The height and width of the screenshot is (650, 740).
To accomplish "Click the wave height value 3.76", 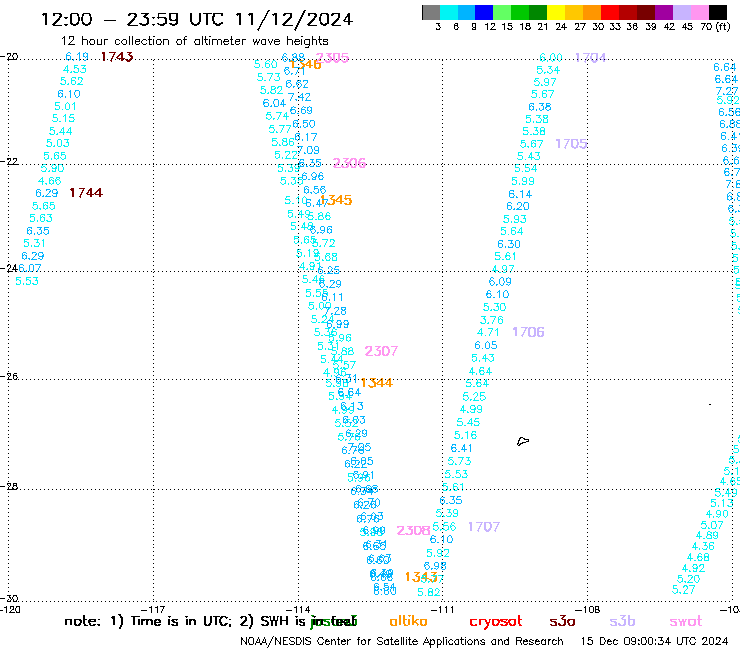I will 492,320.
